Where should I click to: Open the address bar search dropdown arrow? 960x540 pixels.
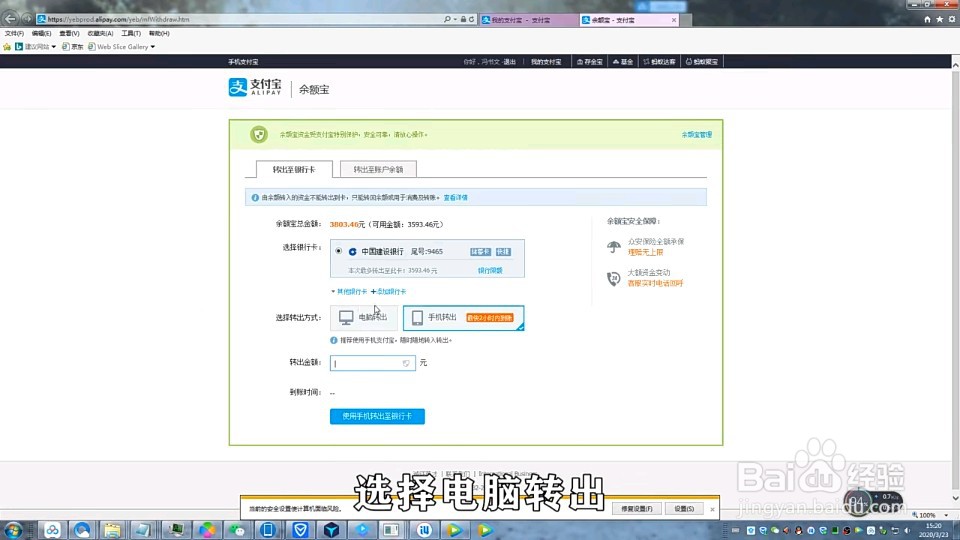455,20
